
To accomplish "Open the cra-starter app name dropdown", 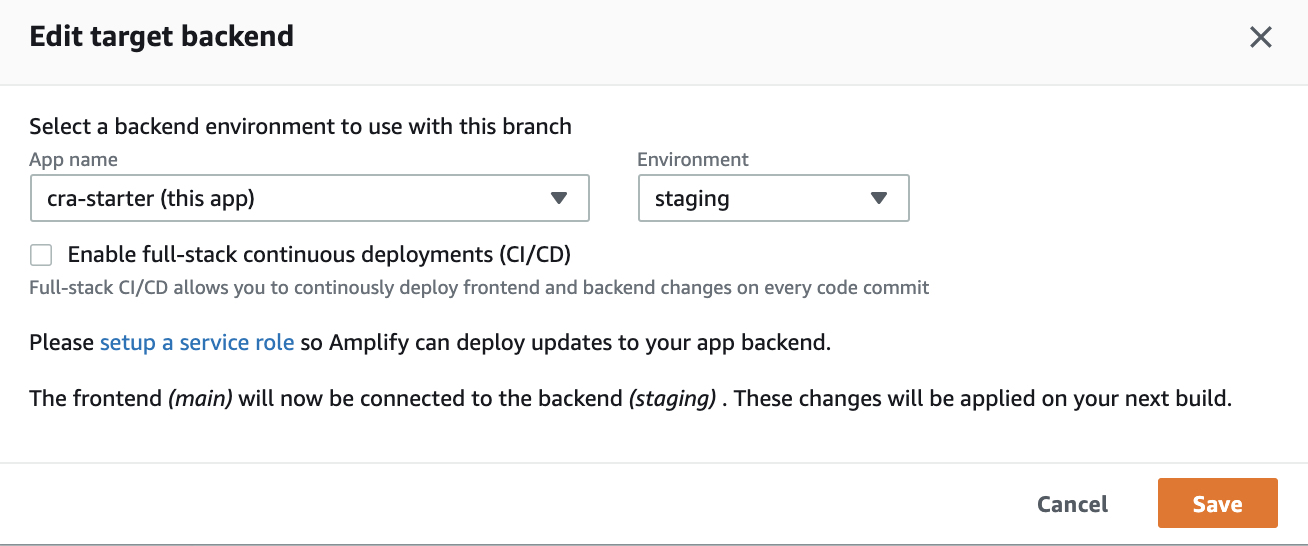I will tap(309, 198).
